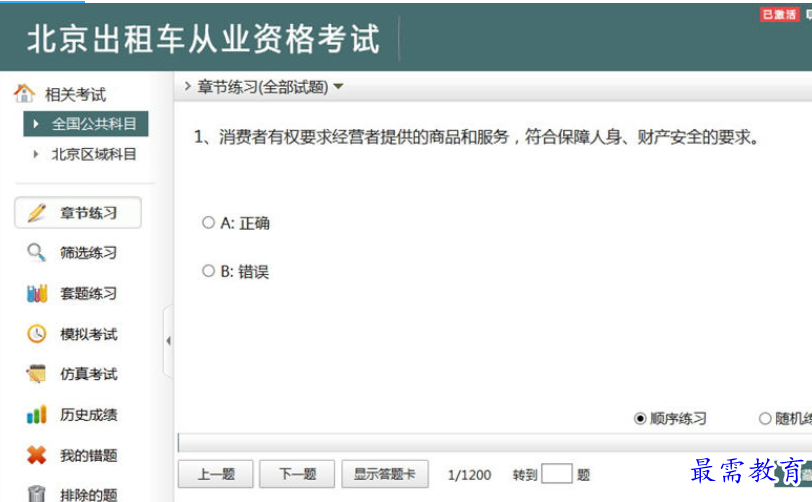Click the progress bar above the navigation buttons
This screenshot has width=812, height=502.
[495, 442]
